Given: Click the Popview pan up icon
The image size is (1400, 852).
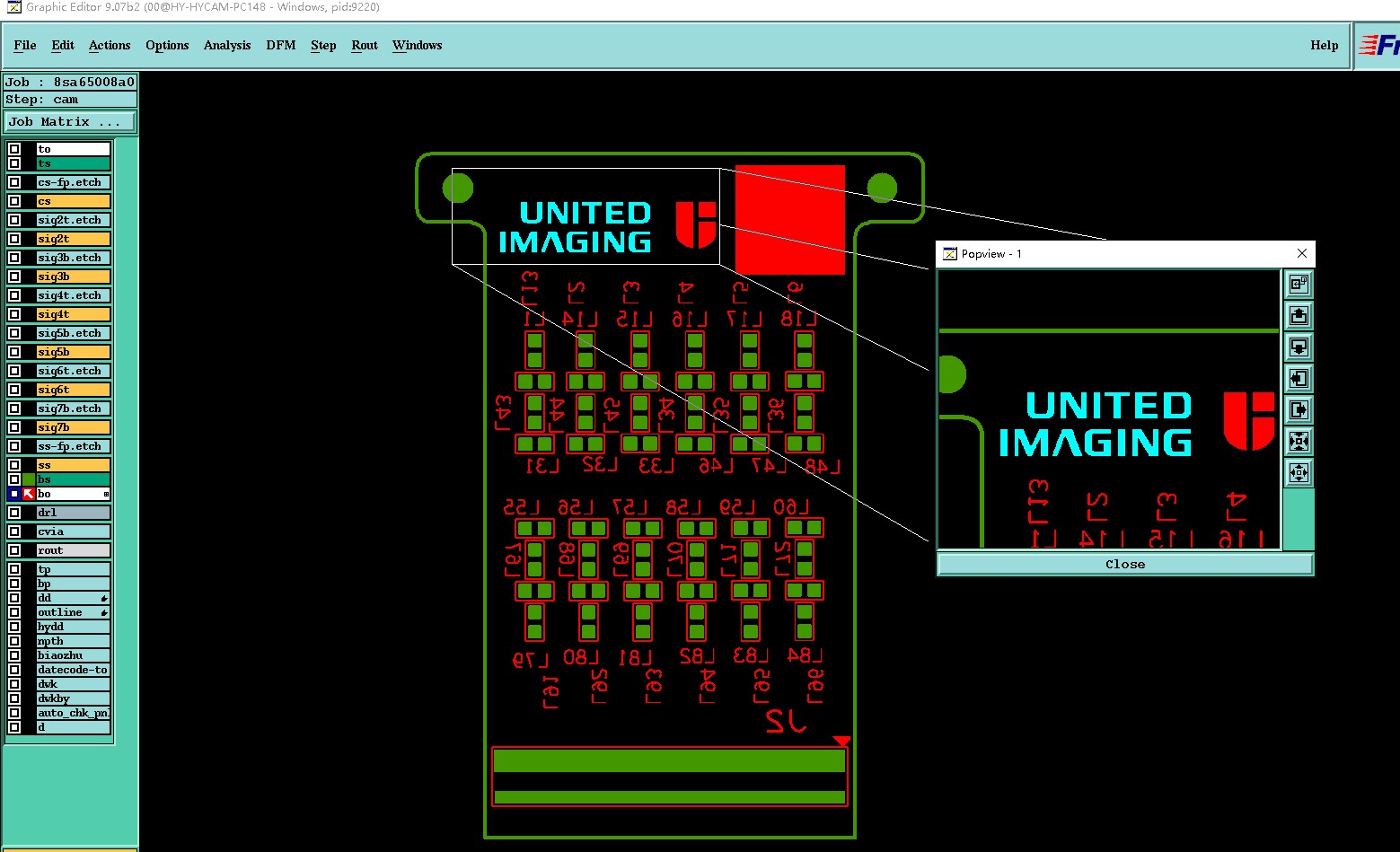Looking at the screenshot, I should coord(1299,316).
